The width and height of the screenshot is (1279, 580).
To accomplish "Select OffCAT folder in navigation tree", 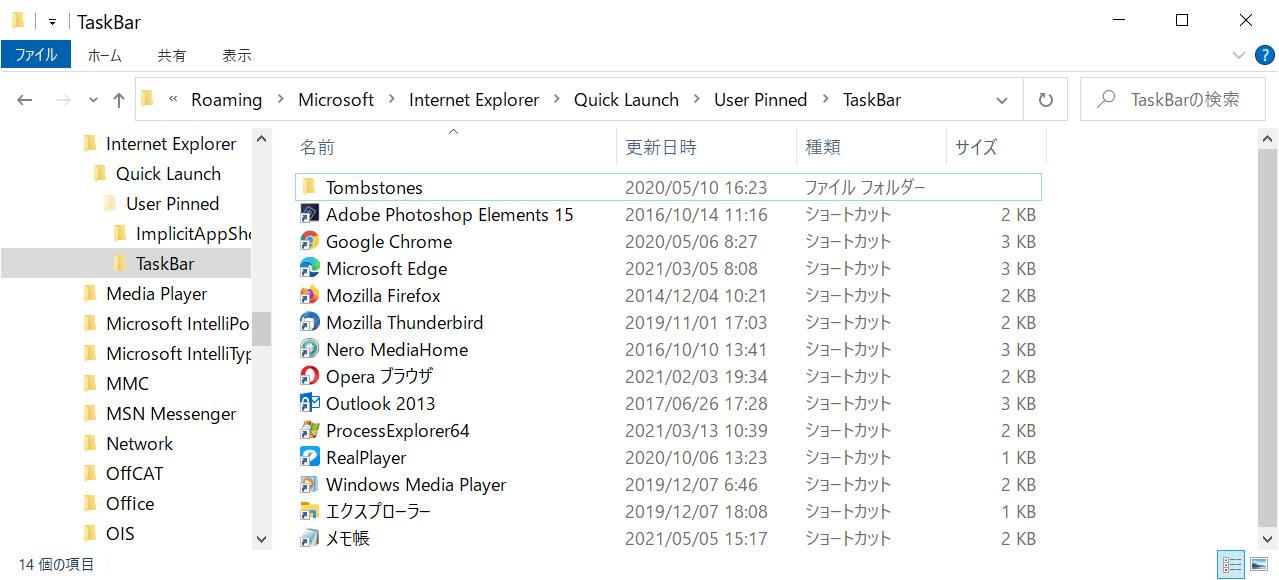I will [x=135, y=474].
